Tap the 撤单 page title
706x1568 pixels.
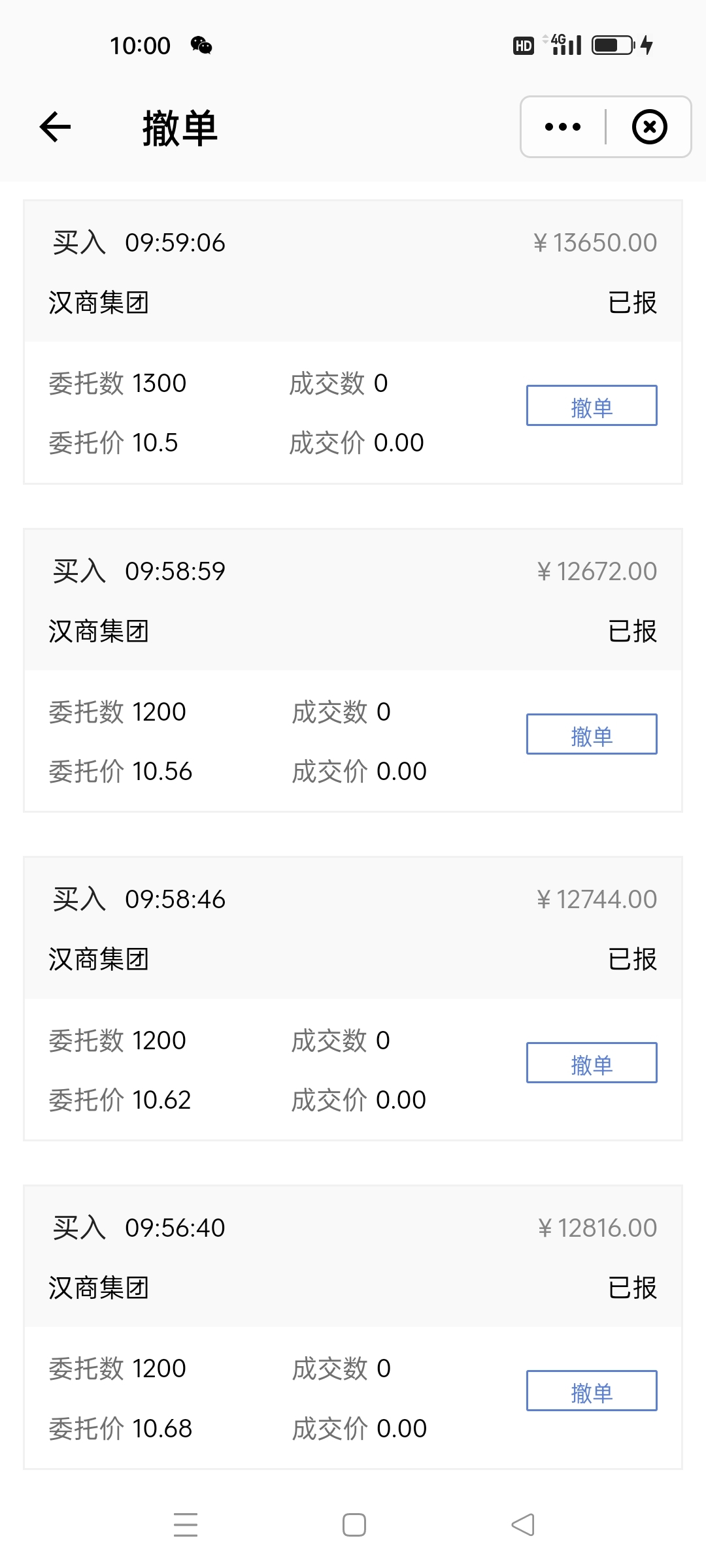(x=180, y=128)
